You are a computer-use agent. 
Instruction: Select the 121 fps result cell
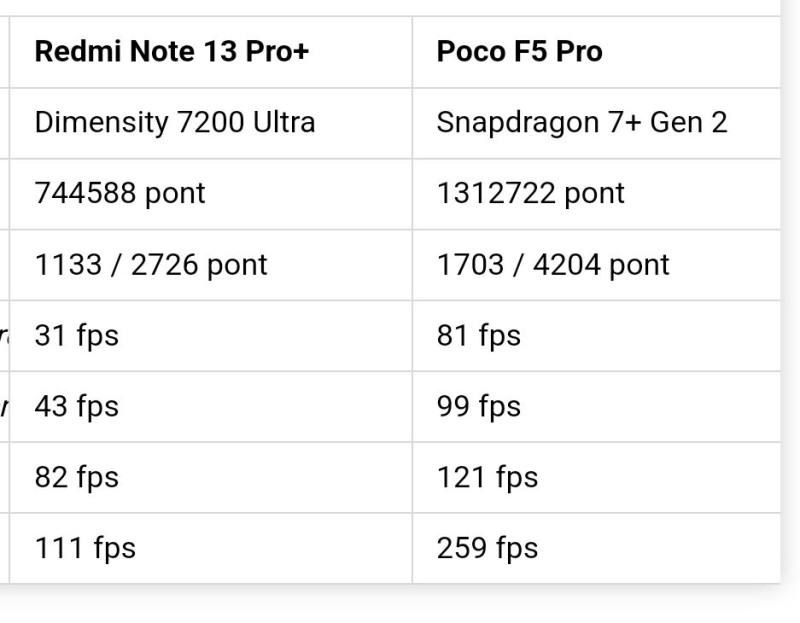tap(596, 478)
